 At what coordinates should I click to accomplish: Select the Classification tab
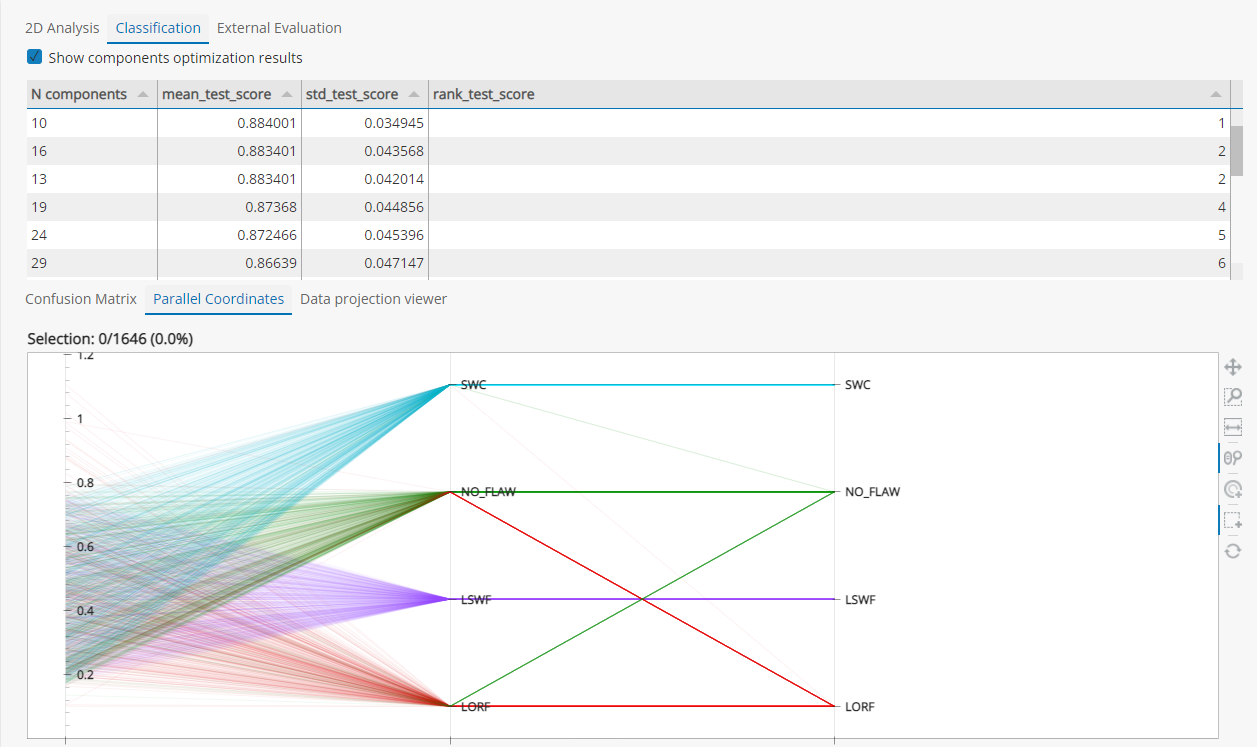(x=158, y=28)
